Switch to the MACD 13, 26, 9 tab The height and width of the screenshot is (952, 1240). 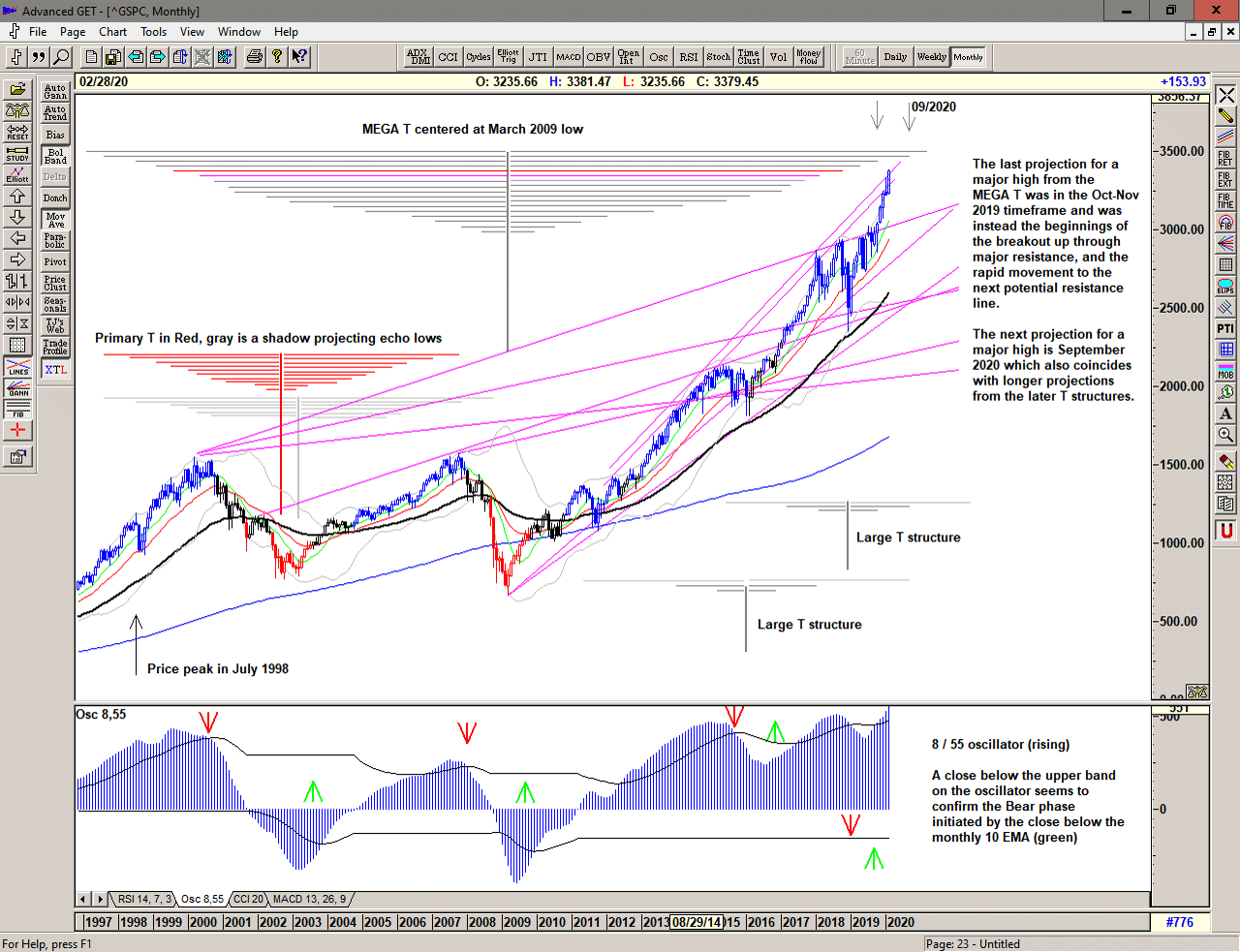click(309, 900)
